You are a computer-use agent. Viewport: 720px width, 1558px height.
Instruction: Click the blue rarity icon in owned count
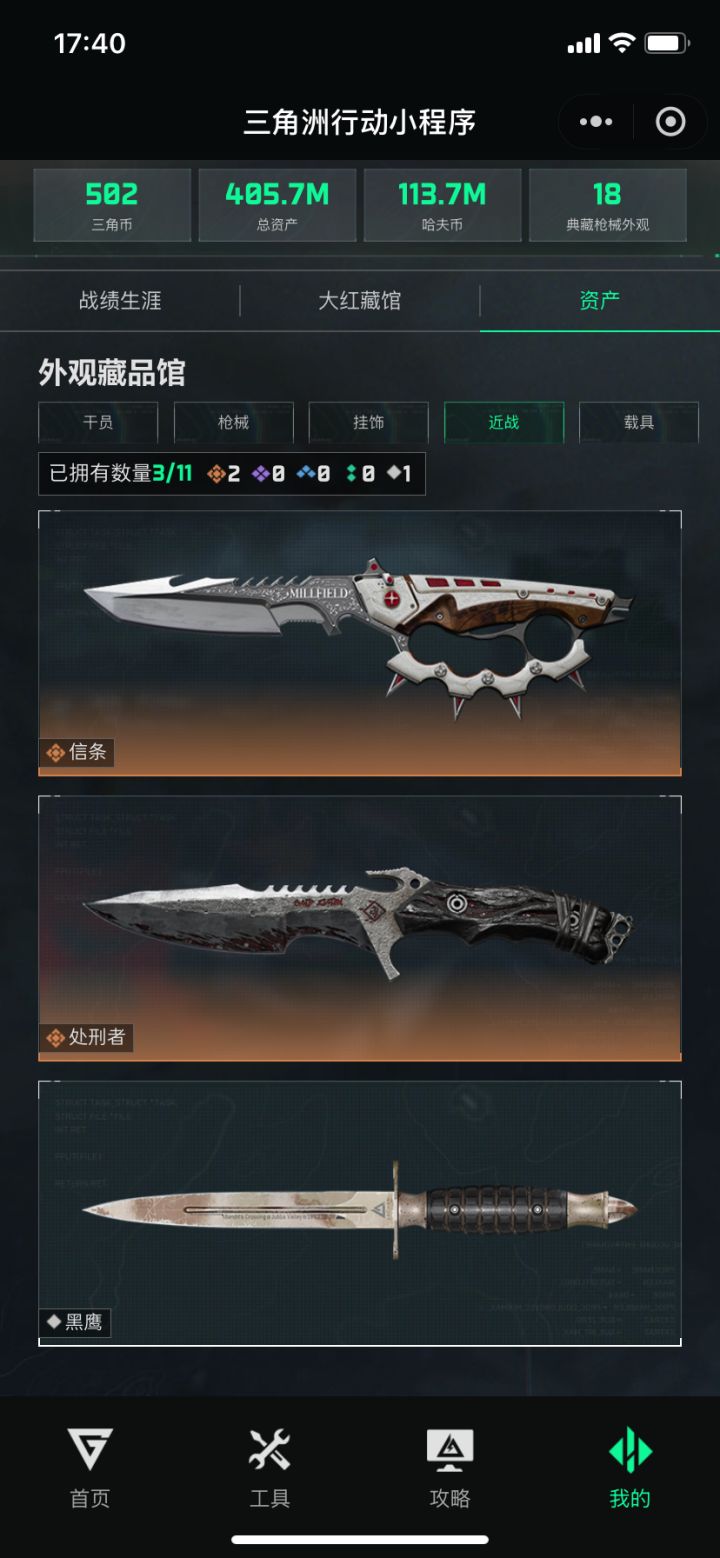coord(305,474)
